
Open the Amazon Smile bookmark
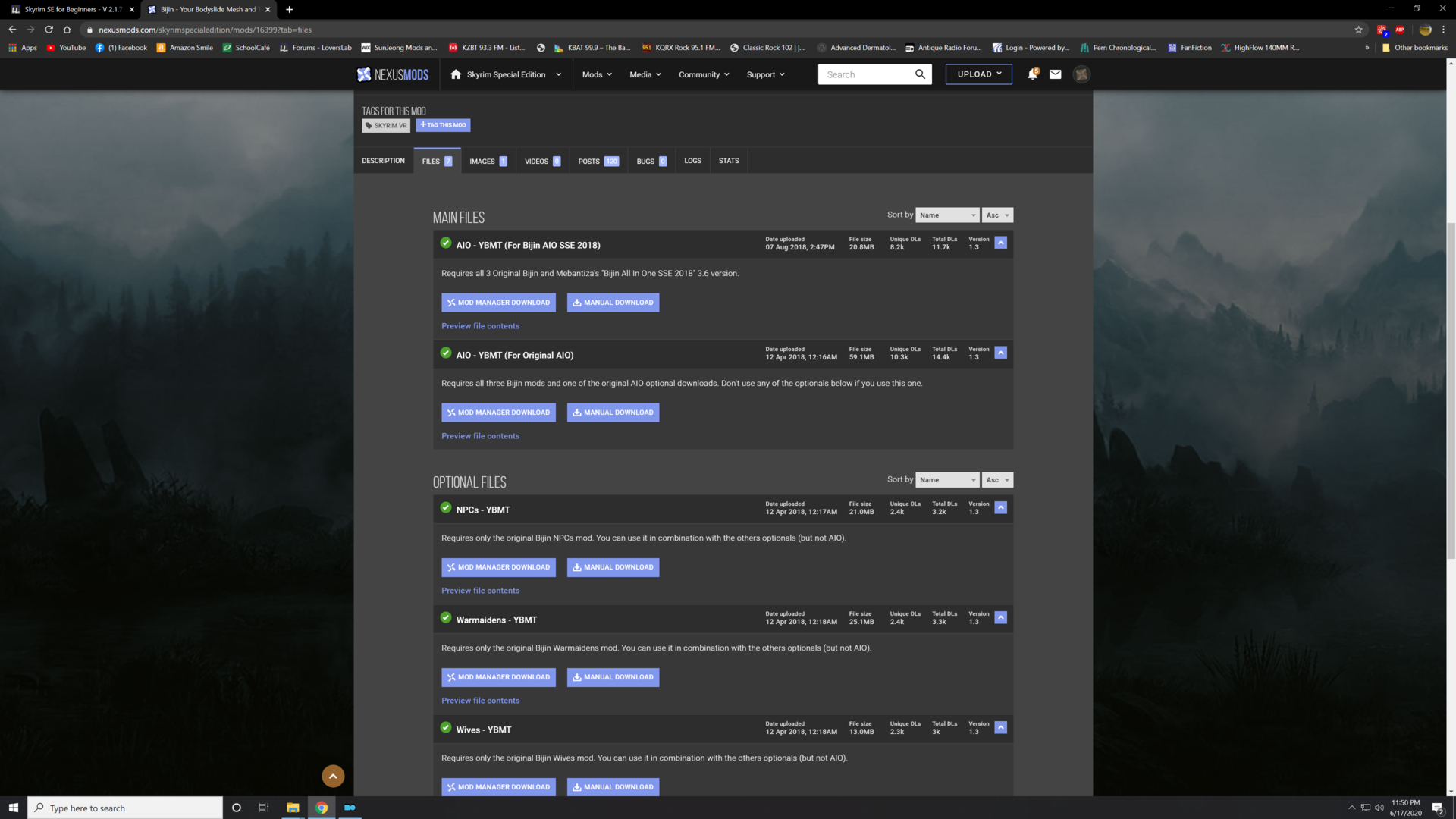[184, 47]
